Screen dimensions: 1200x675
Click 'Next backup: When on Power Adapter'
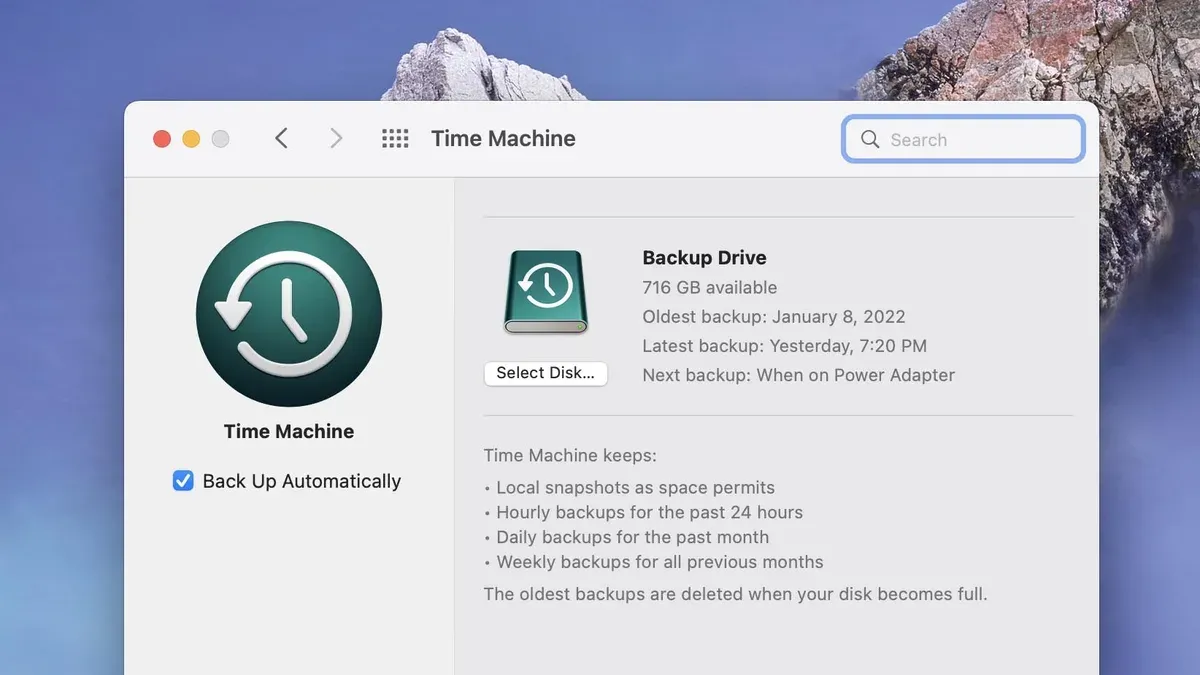tap(798, 375)
